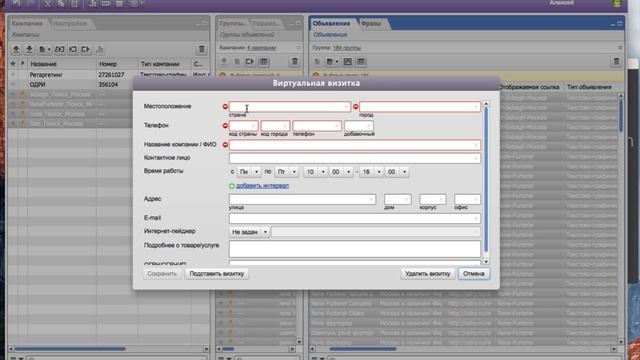This screenshot has height=360, width=640.
Task: Click the Отмена button
Action: pyautogui.click(x=473, y=274)
